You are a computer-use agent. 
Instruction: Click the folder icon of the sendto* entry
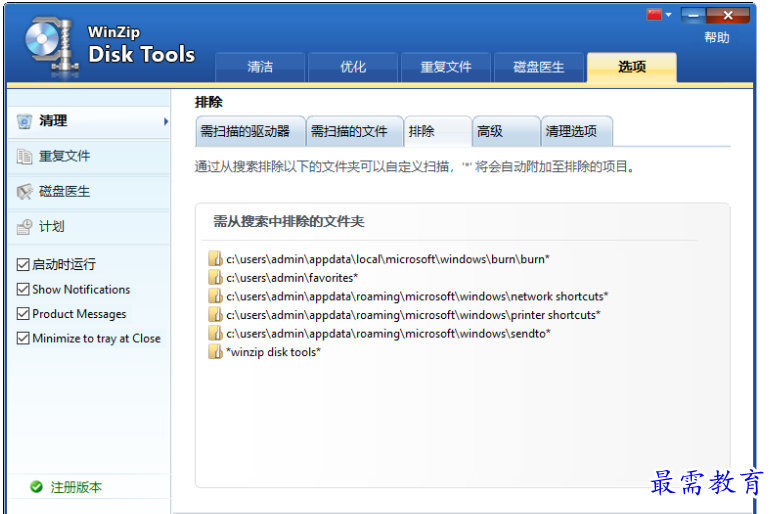pyautogui.click(x=215, y=333)
